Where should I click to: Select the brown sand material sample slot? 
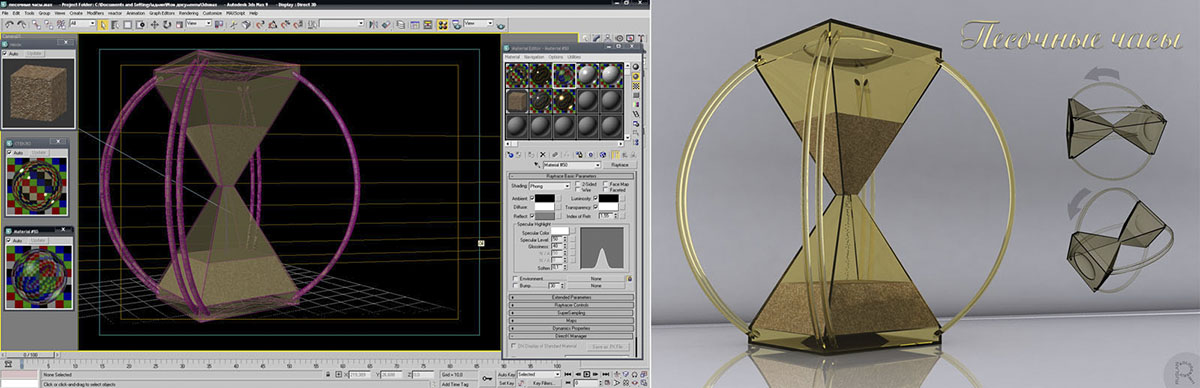click(x=517, y=100)
